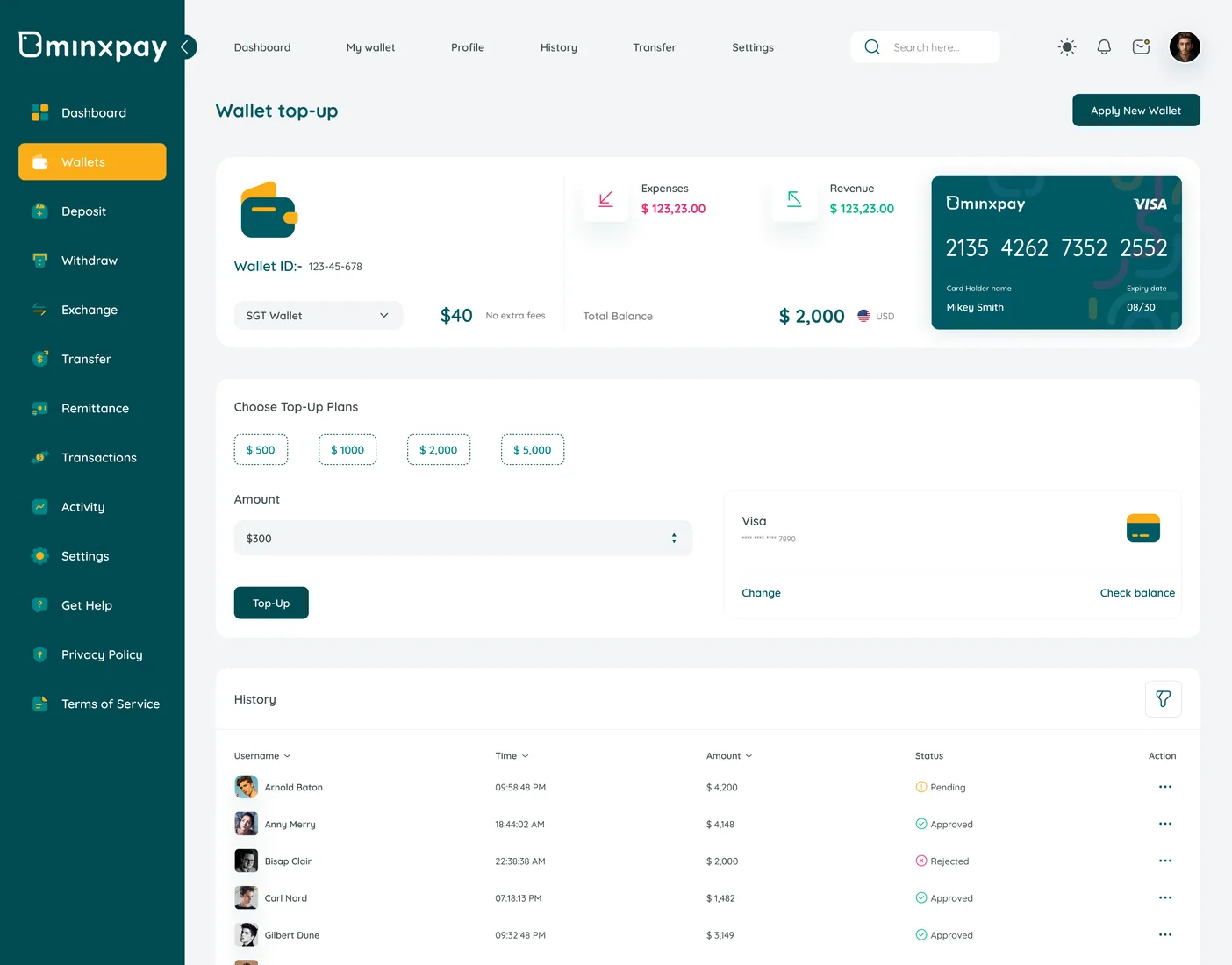Image resolution: width=1232 pixels, height=965 pixels.
Task: Click Rejected status for Bisap Clair
Action: coord(942,861)
